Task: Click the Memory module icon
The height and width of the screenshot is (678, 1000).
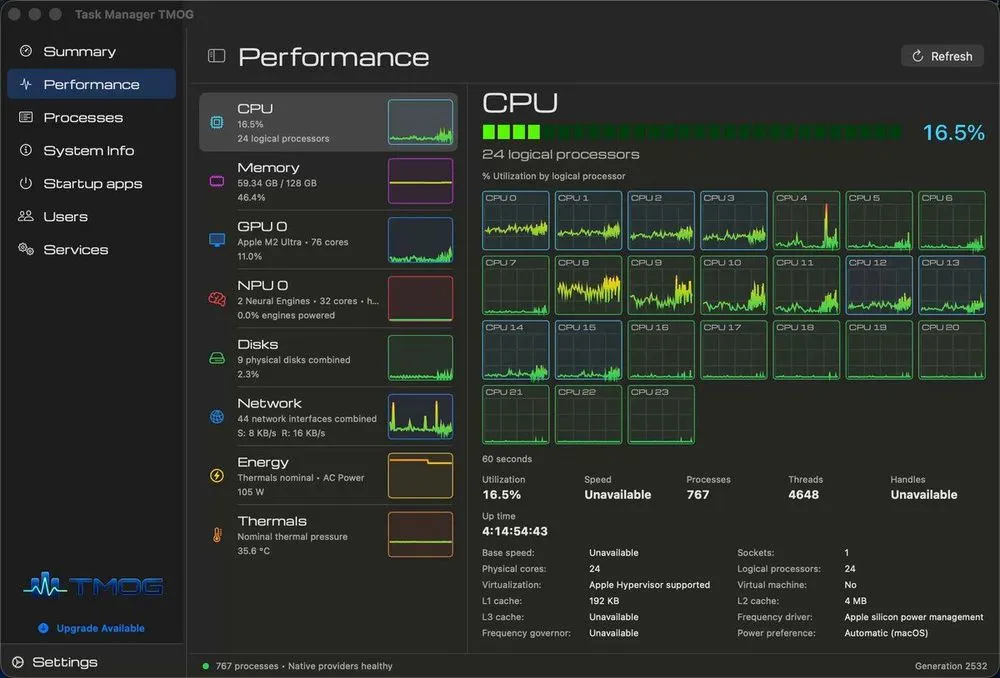Action: click(217, 181)
